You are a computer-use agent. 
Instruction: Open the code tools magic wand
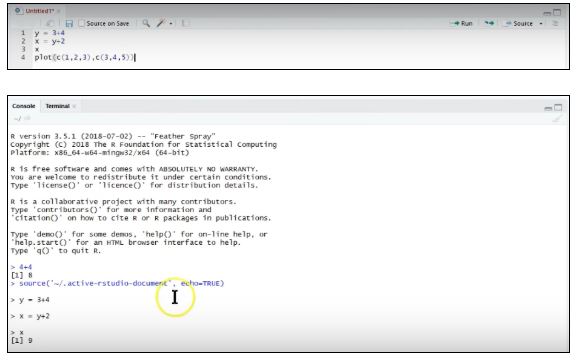[x=161, y=24]
